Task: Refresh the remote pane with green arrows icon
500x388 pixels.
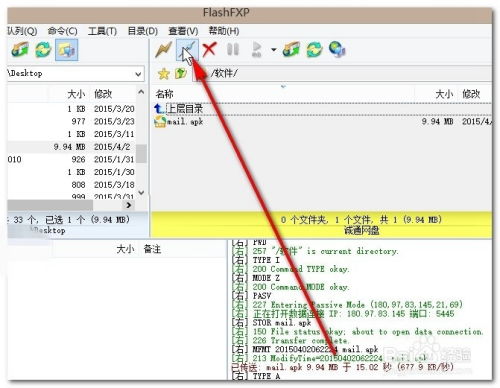Action: point(315,50)
